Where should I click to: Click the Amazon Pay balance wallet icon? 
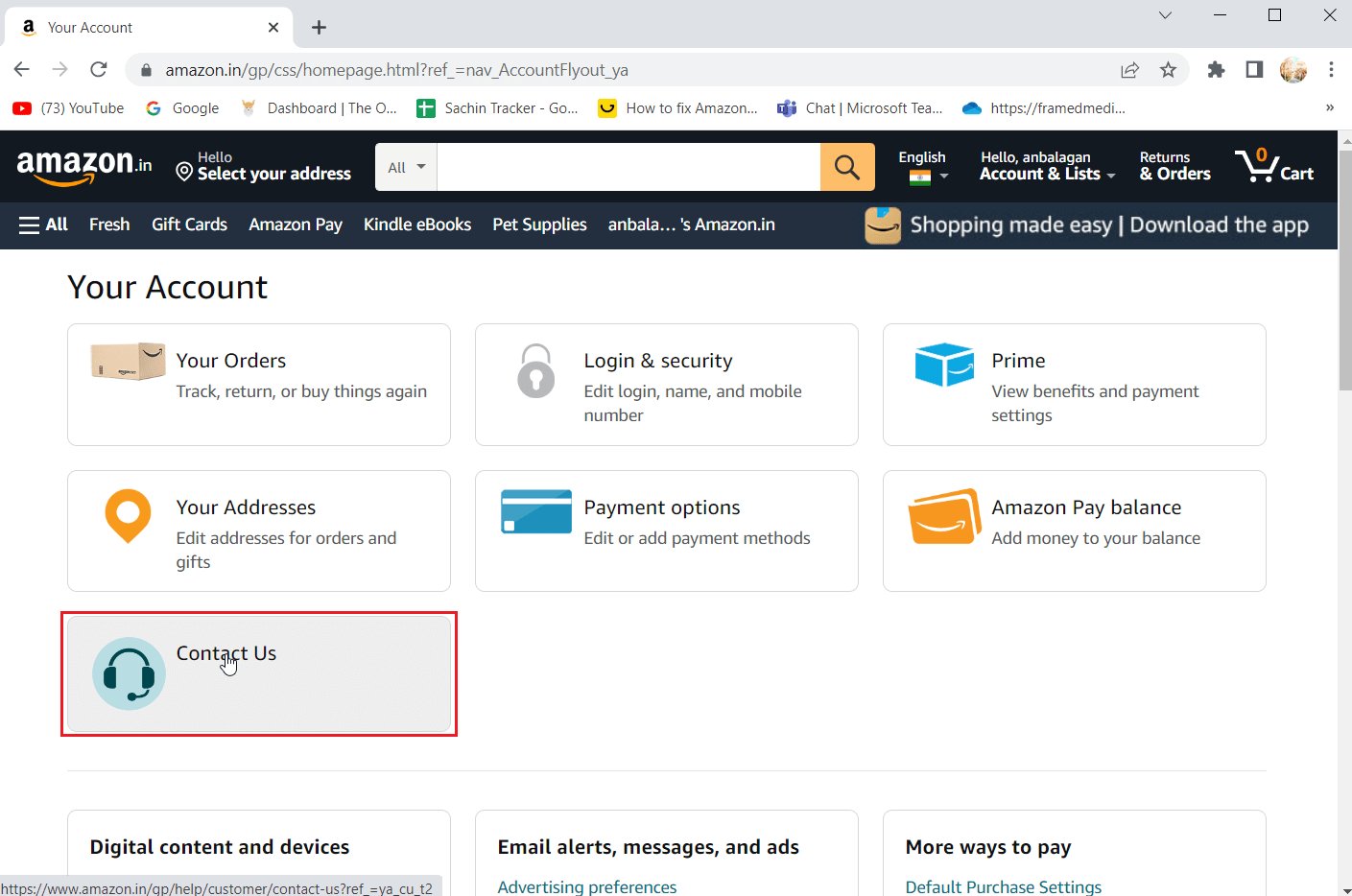(x=944, y=517)
